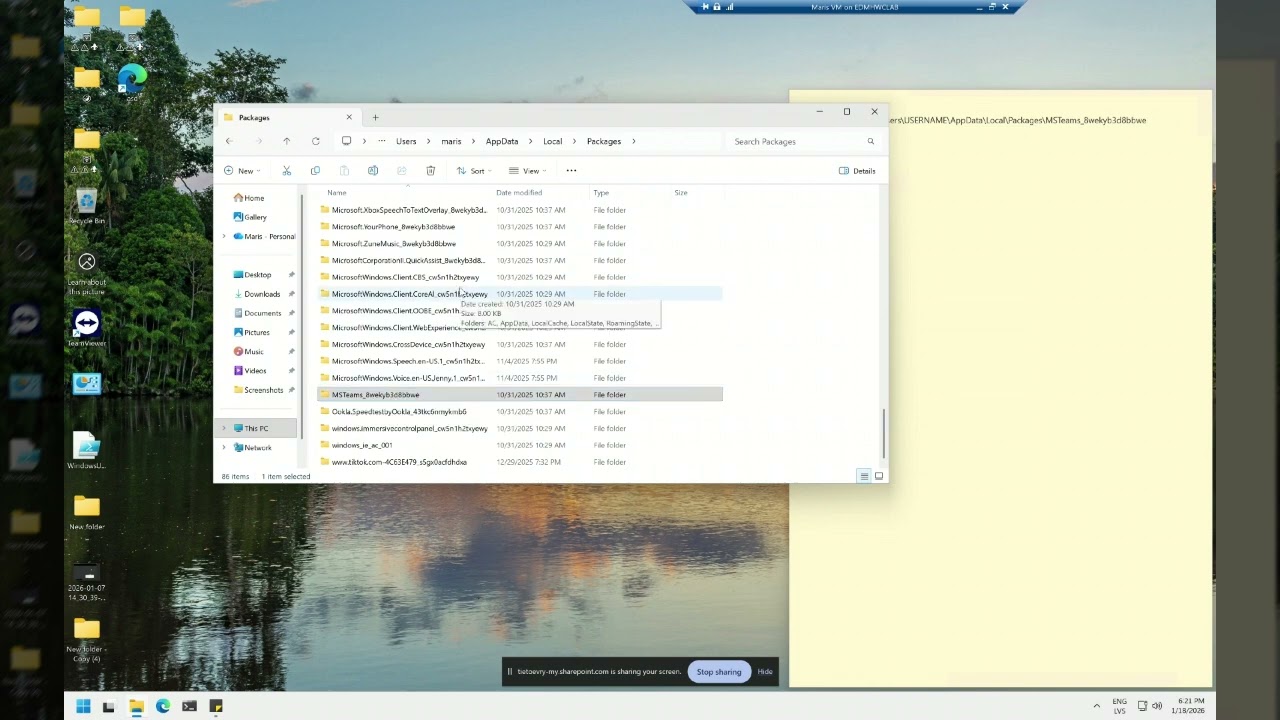This screenshot has height=720, width=1280.
Task: Switch to details view icon in status bar
Action: (864, 476)
